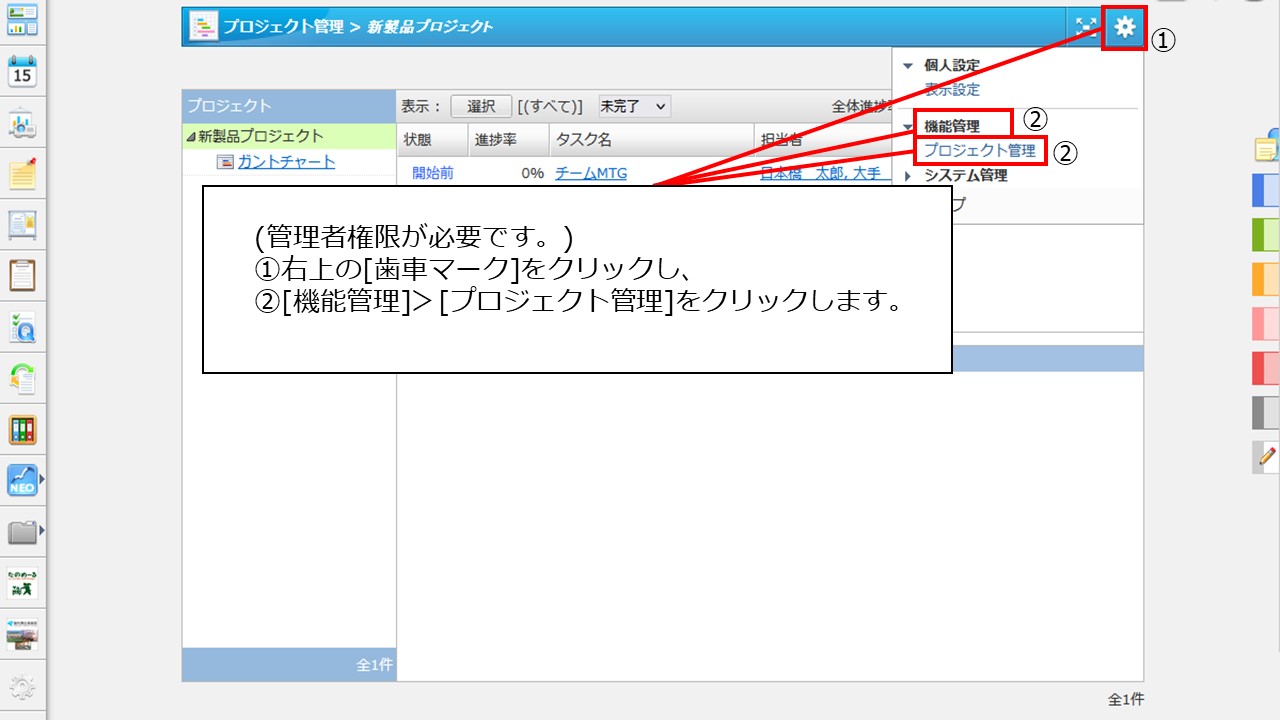
Task: Click the gear settings icon in blue header
Action: click(1125, 27)
